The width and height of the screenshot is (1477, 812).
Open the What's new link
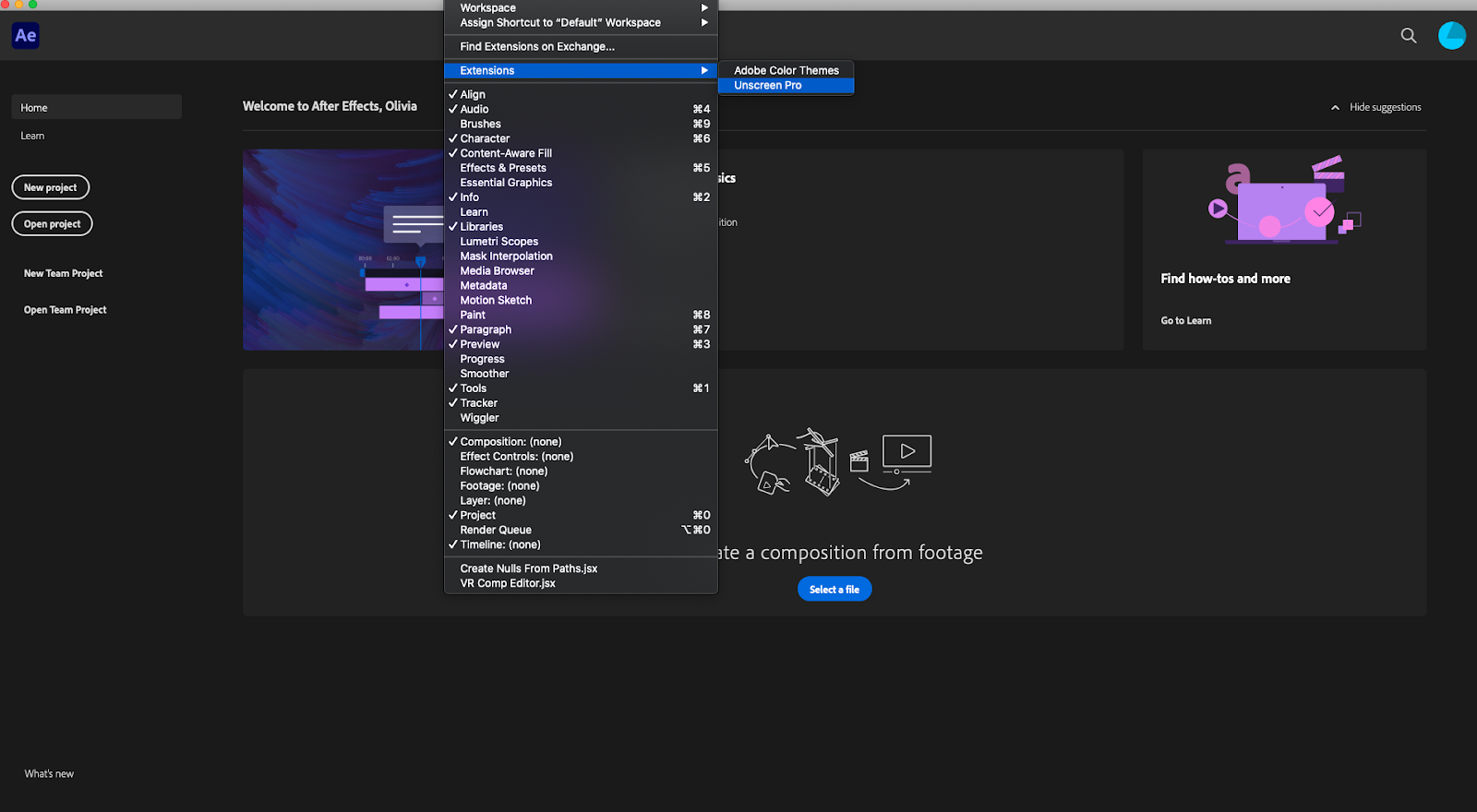[x=49, y=774]
